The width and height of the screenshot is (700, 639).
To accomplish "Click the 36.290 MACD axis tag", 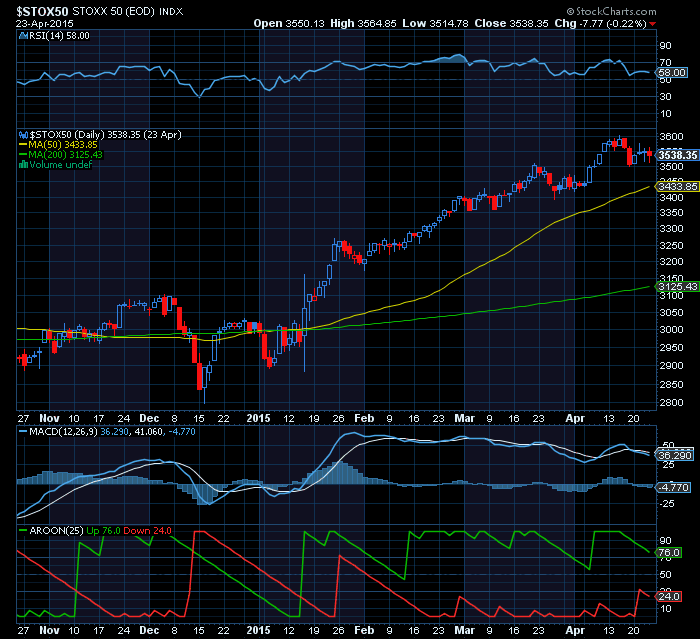I will coord(675,455).
